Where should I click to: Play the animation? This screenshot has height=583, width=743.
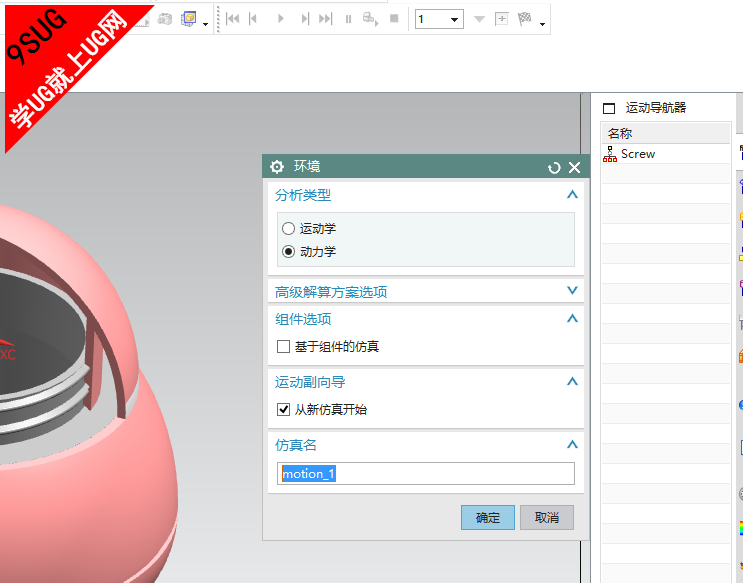tap(281, 19)
